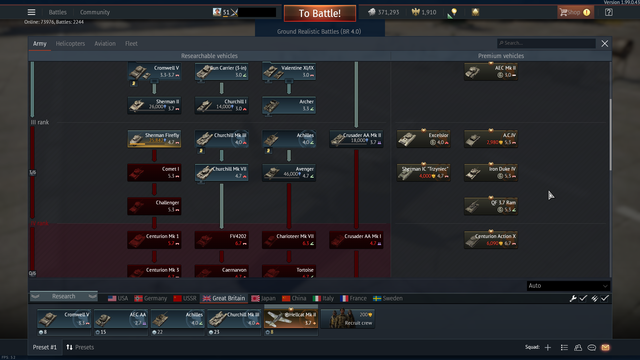Open the Shop cart button
Image resolution: width=640 pixels, height=360 pixels.
pos(575,12)
